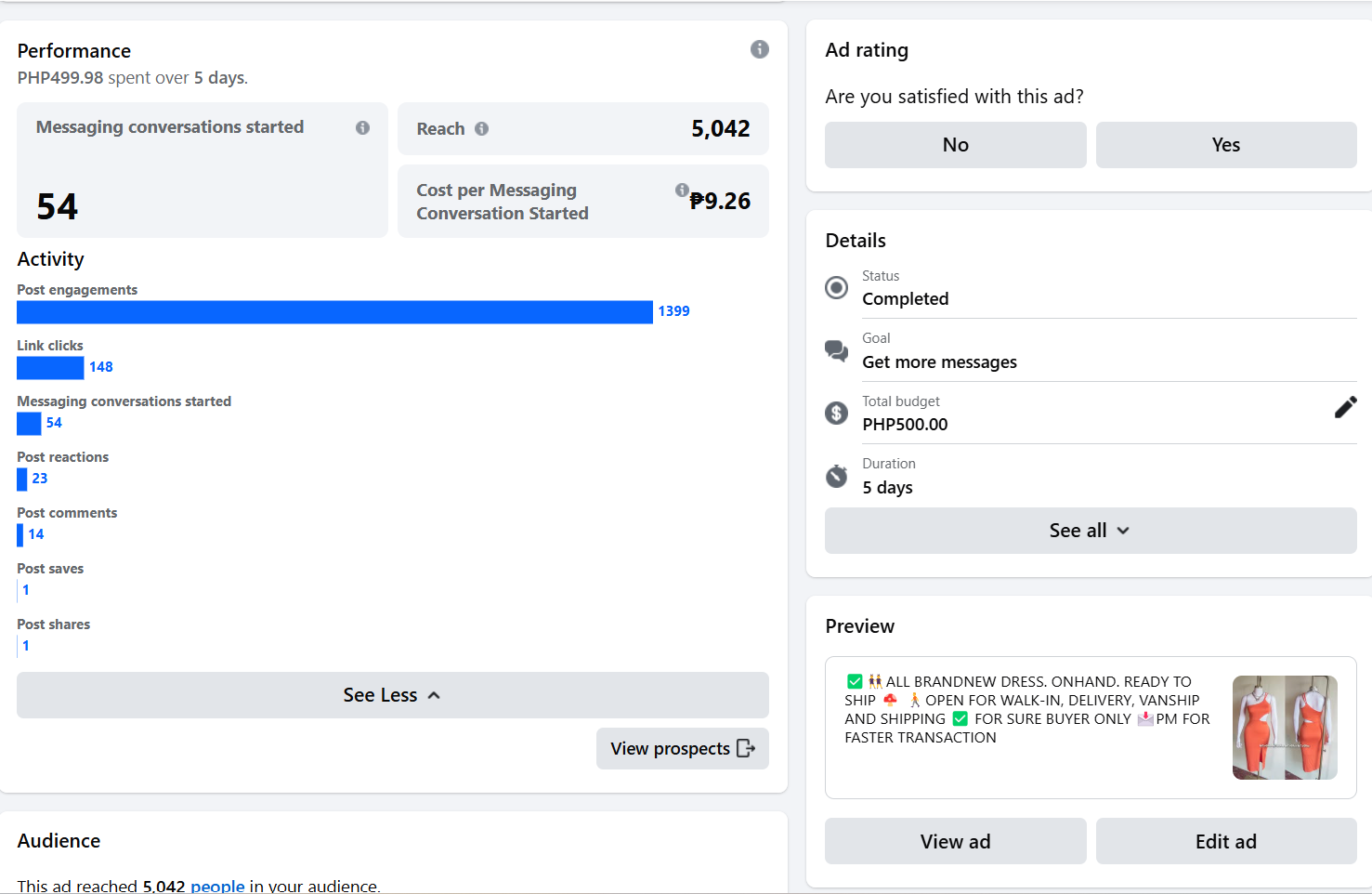Click the Duration stopwatch icon

(836, 476)
